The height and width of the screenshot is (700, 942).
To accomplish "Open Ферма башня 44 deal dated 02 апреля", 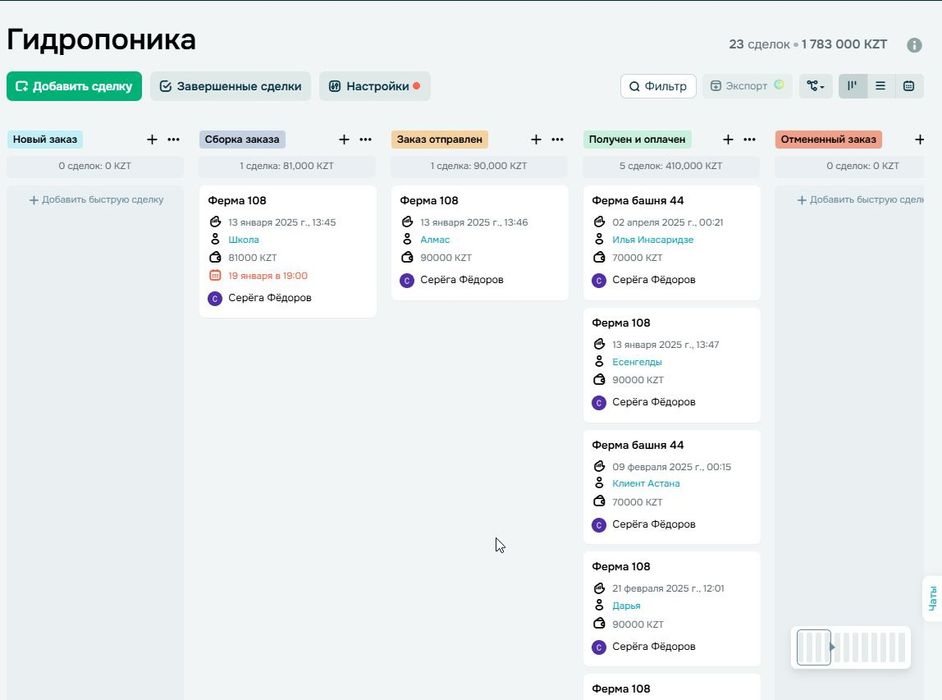I will coord(637,201).
